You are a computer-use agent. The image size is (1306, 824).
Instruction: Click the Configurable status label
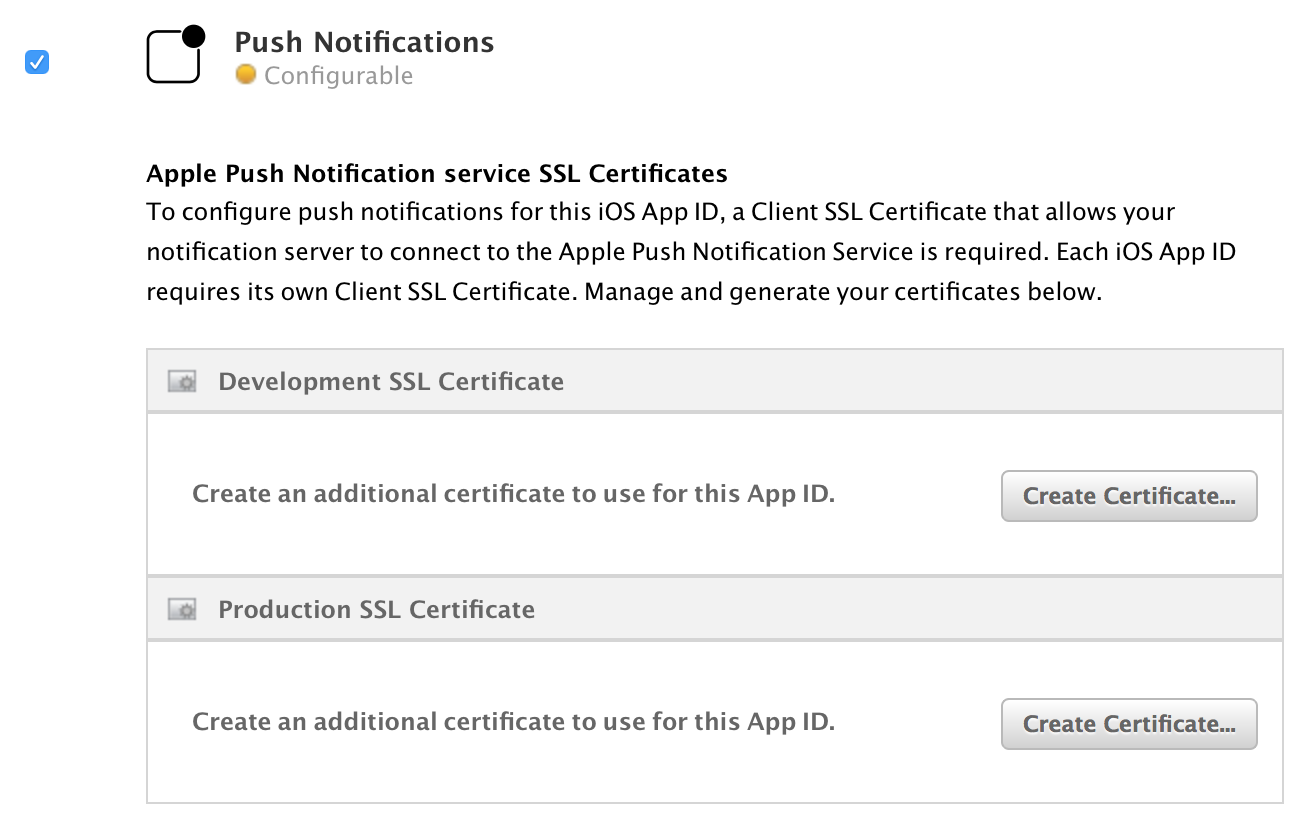(x=338, y=76)
